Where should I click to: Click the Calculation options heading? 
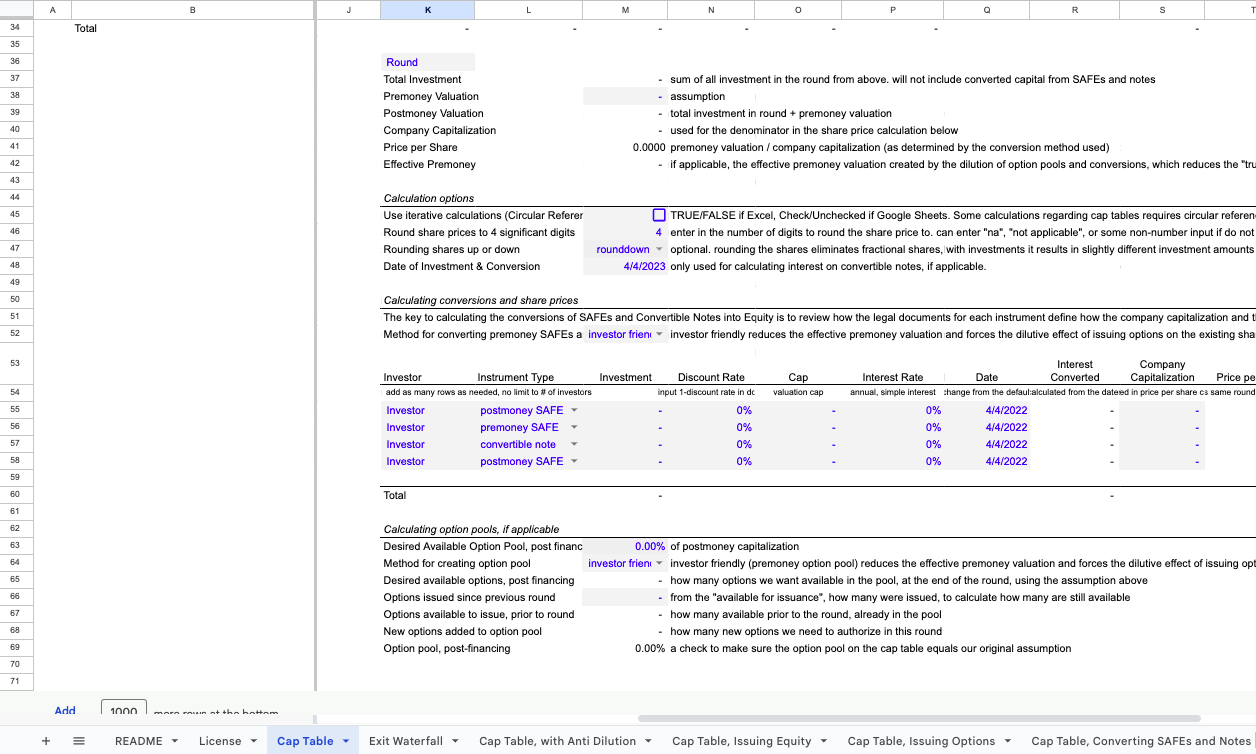429,198
